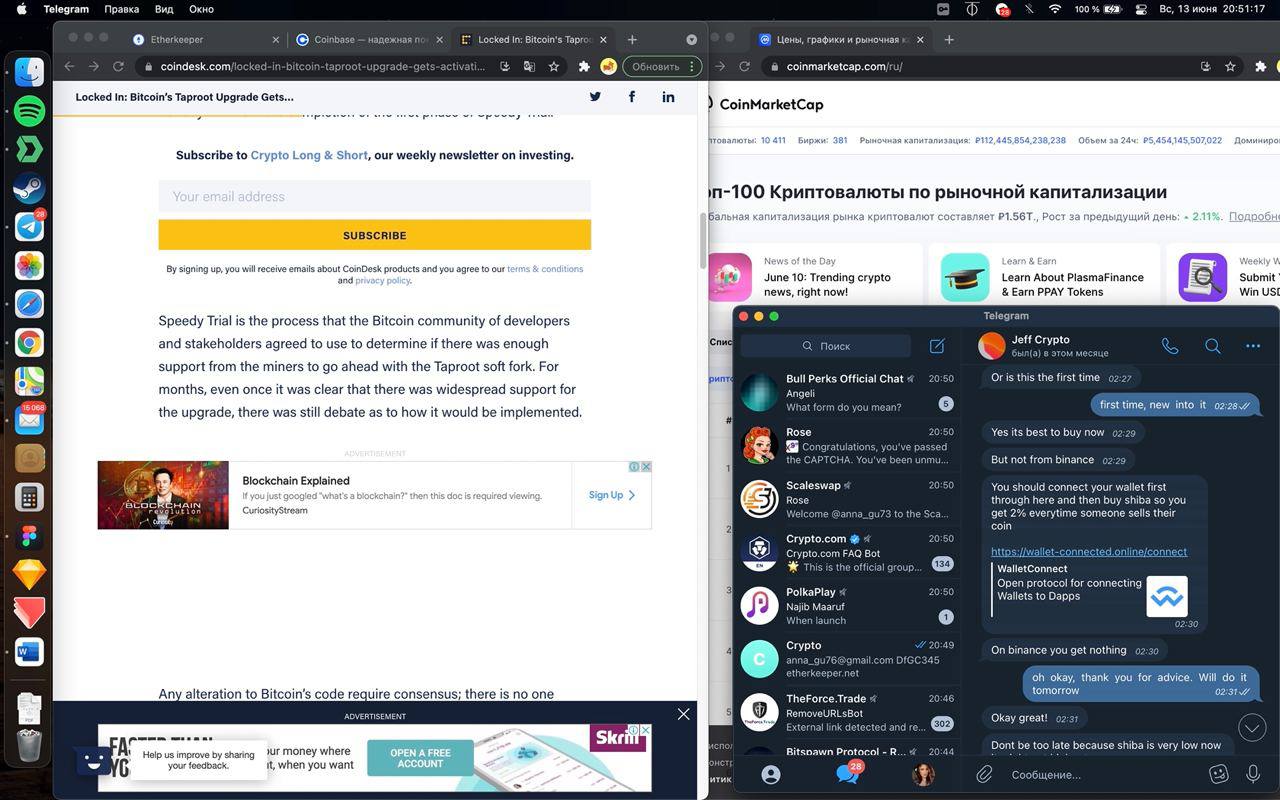Click the translate page icon in CoinDesk address bar
1280x800 pixels.
pos(530,67)
